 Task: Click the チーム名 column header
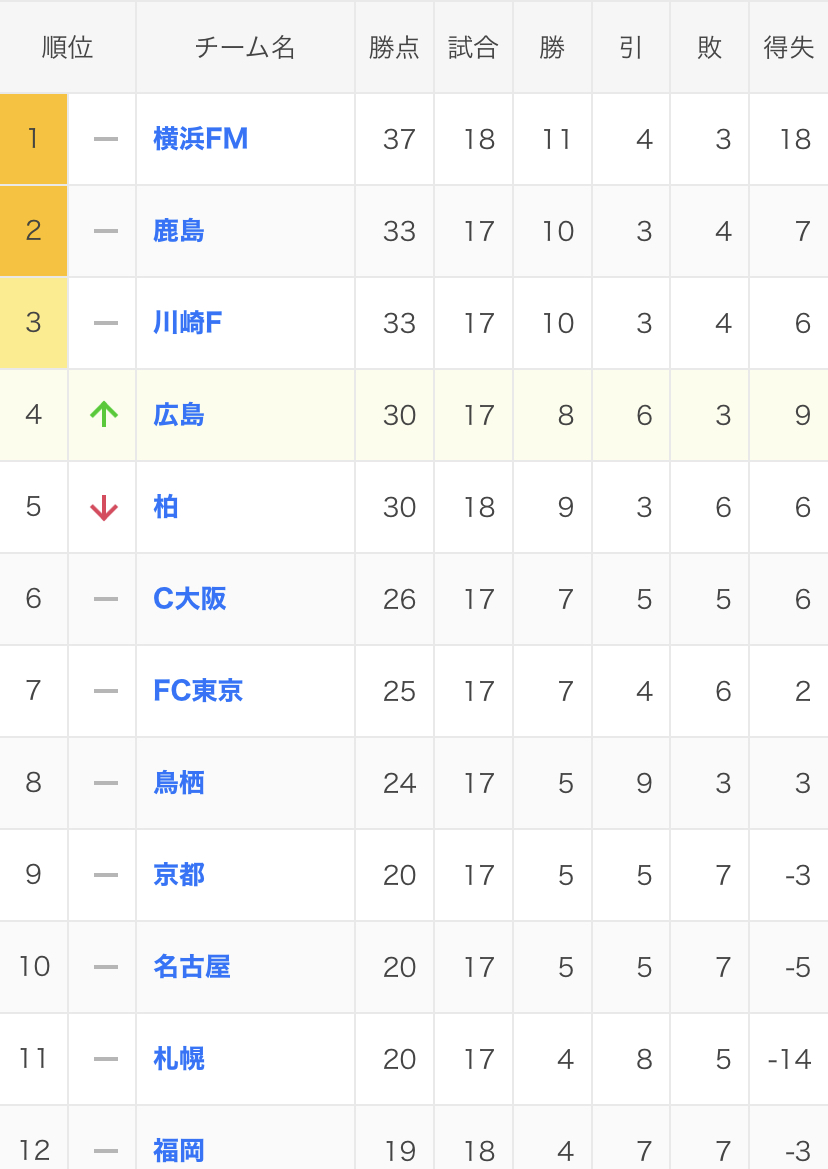tap(245, 47)
